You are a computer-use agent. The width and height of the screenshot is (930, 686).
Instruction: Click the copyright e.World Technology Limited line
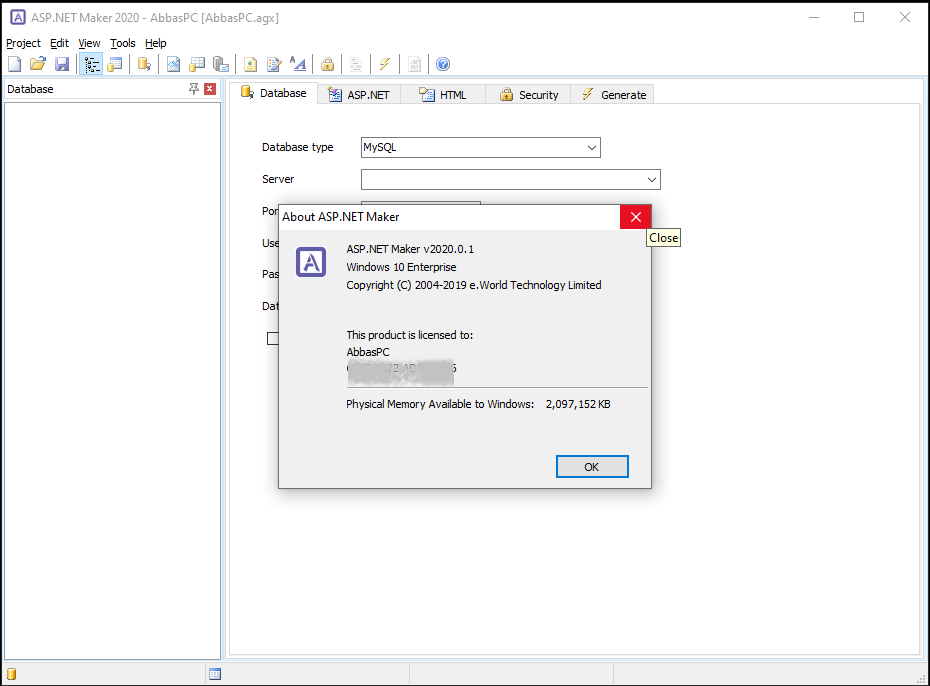click(x=474, y=285)
